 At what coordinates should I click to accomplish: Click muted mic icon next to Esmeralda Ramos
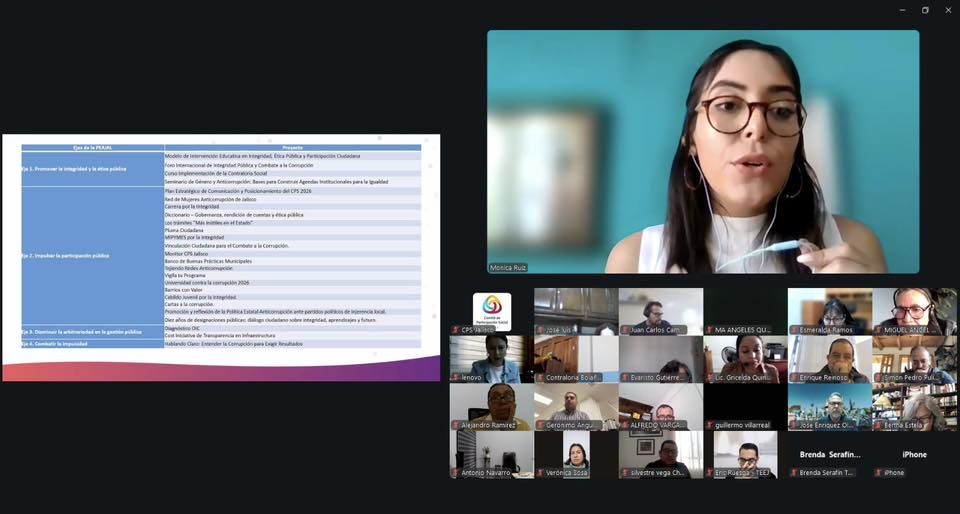(x=795, y=330)
